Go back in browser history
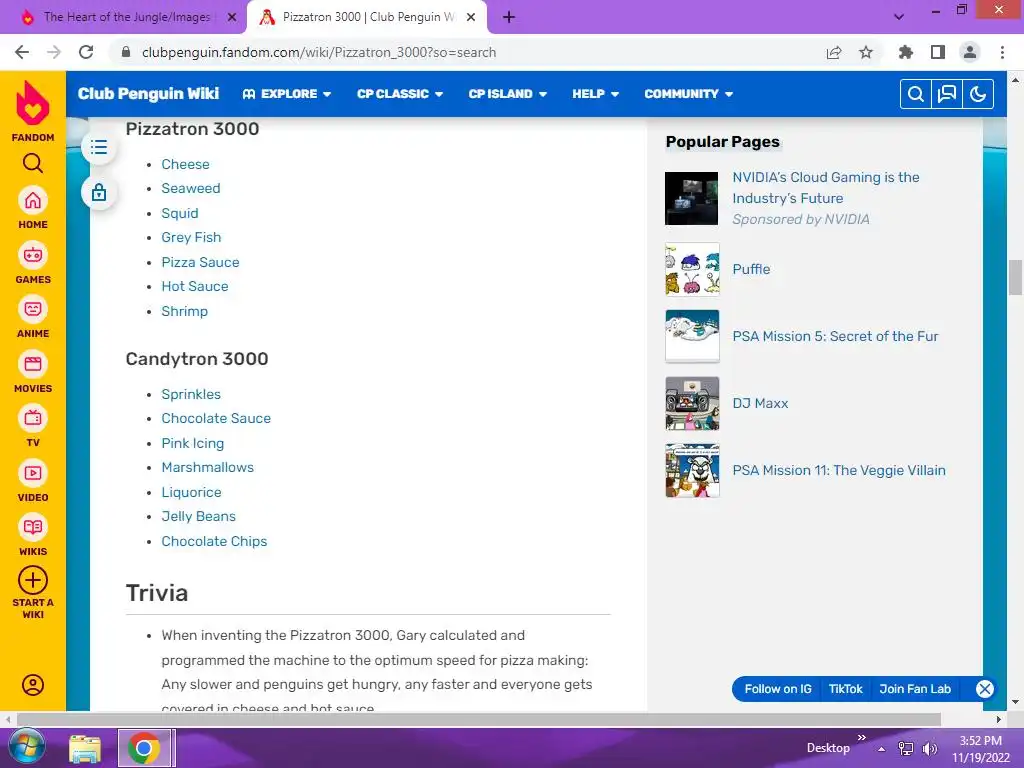1024x768 pixels. point(22,52)
